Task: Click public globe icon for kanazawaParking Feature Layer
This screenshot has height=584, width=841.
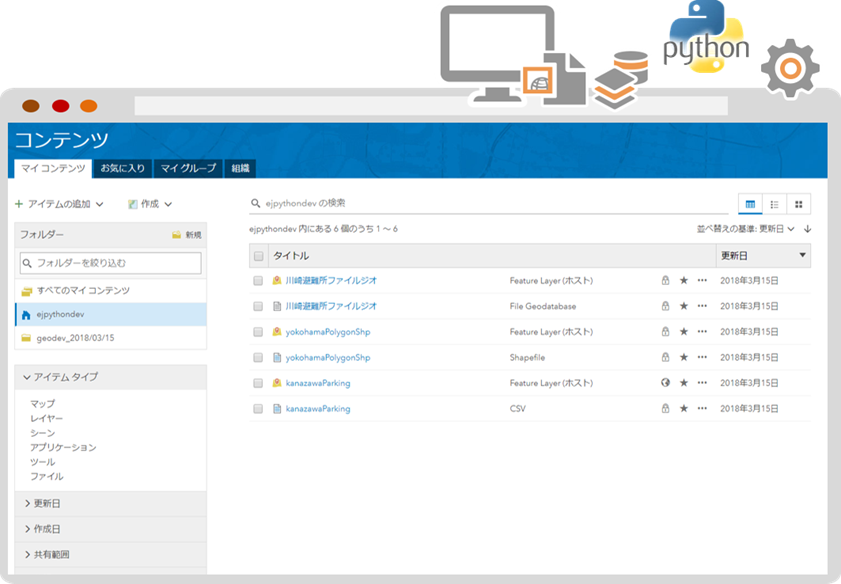Action: pyautogui.click(x=665, y=383)
